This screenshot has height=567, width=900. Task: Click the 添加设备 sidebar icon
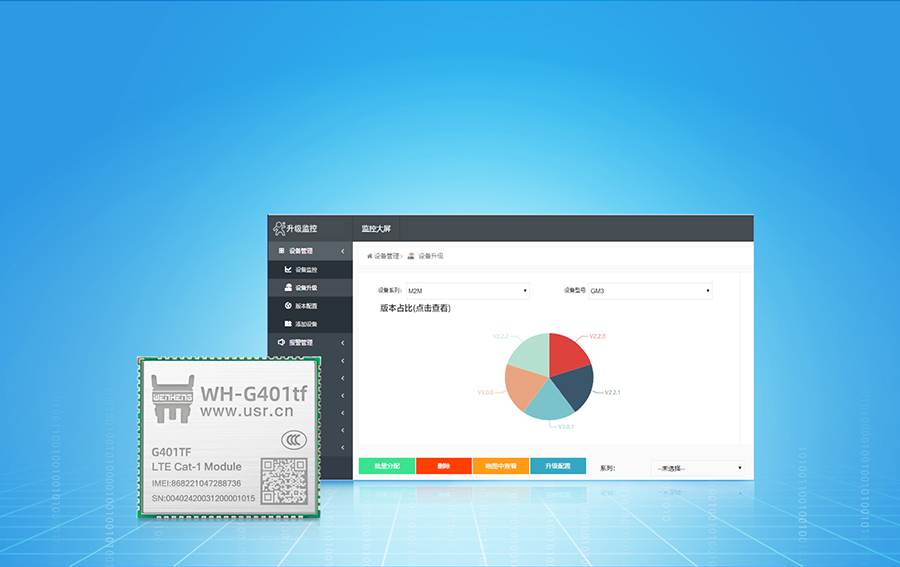point(288,324)
